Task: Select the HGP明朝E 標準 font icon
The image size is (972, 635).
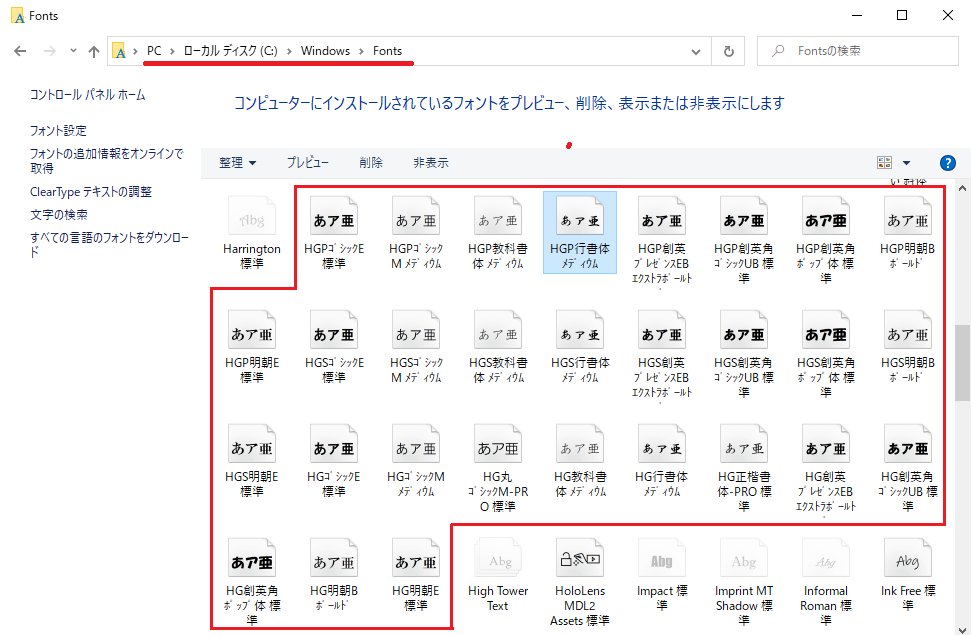Action: point(252,331)
